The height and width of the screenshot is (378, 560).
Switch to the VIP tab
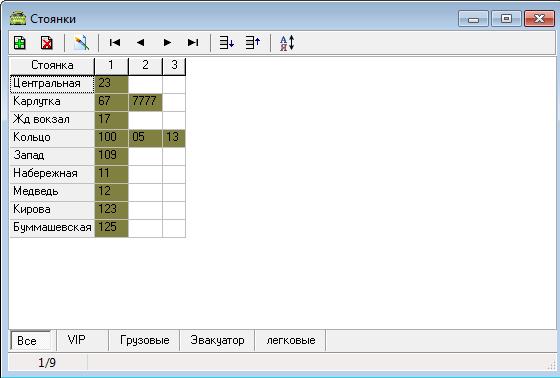[82, 340]
